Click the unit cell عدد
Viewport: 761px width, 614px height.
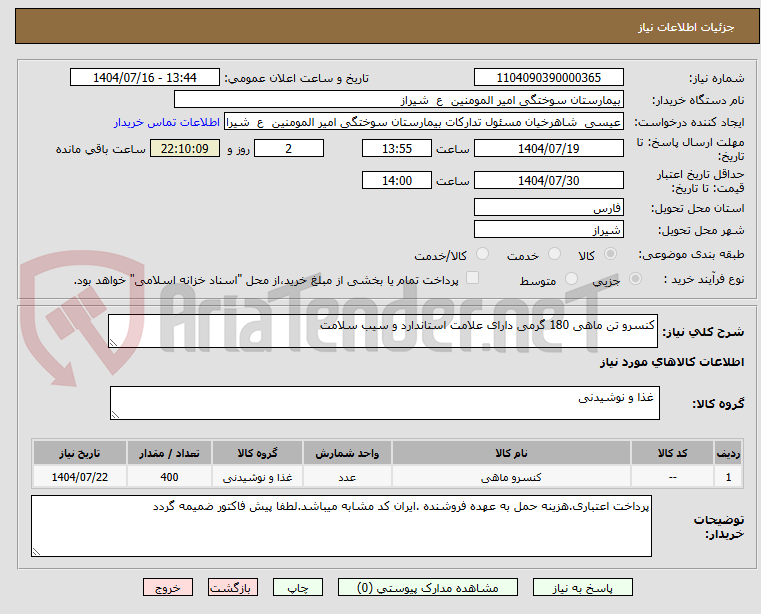pos(347,477)
